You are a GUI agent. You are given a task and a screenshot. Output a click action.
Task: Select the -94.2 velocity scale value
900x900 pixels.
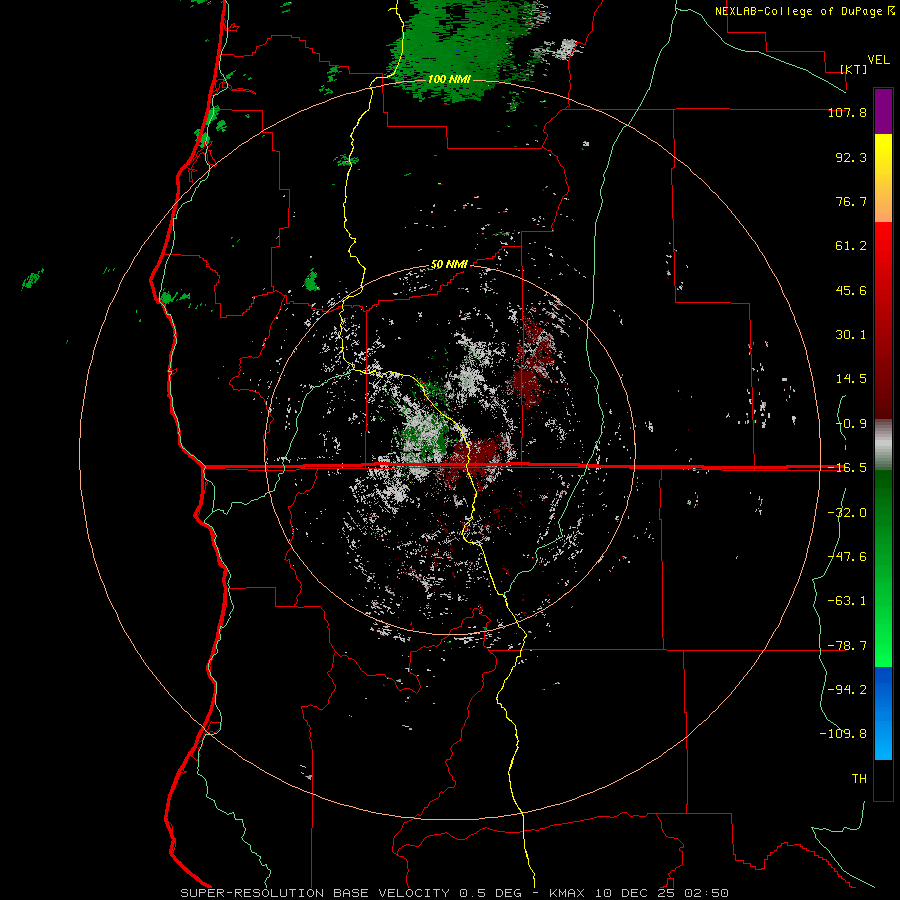pos(847,689)
